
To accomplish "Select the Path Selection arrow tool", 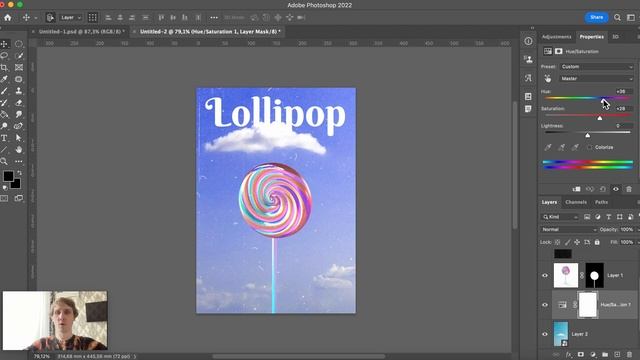I will pyautogui.click(x=19, y=138).
